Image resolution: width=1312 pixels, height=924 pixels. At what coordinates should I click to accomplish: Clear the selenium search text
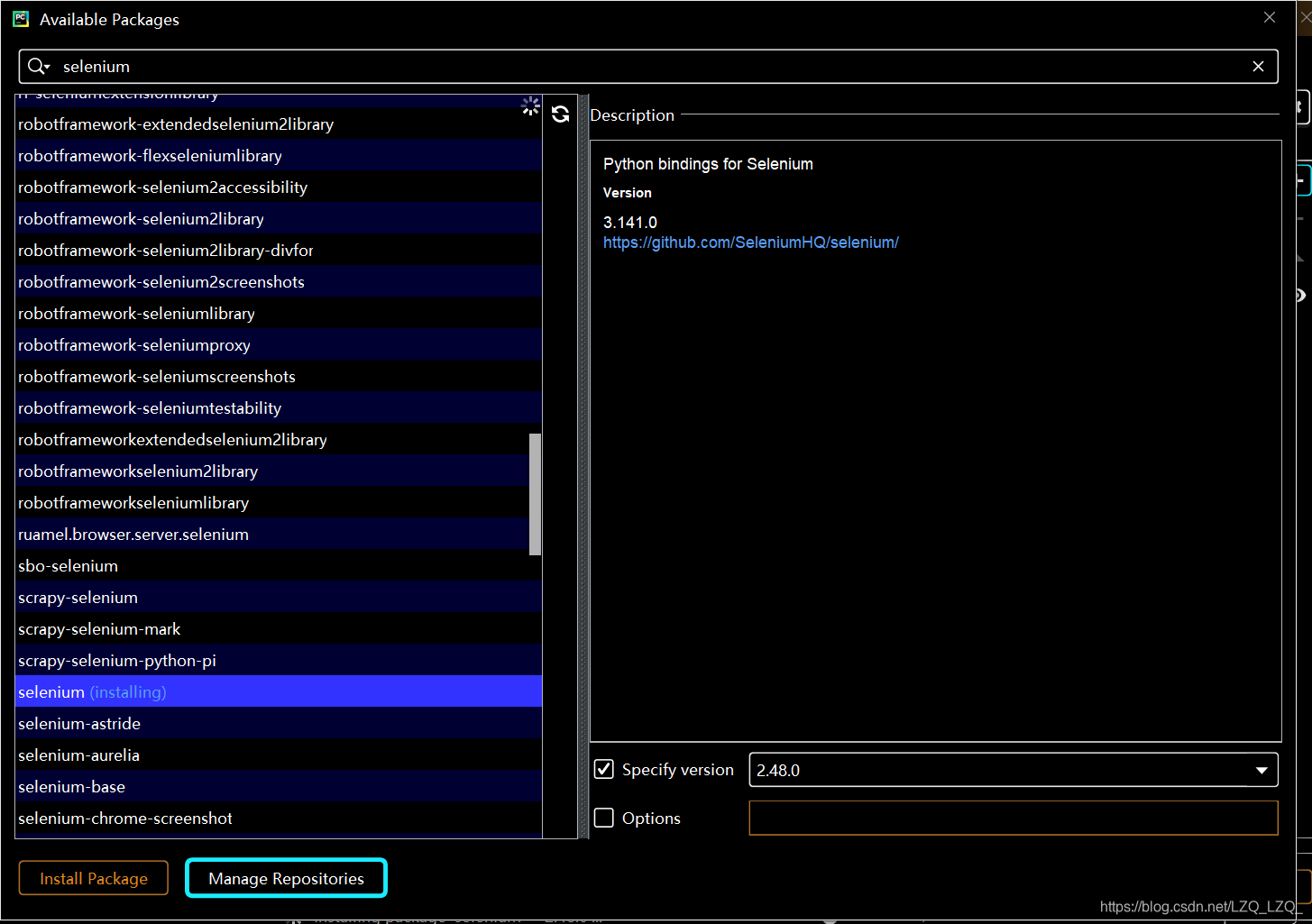tap(1258, 66)
